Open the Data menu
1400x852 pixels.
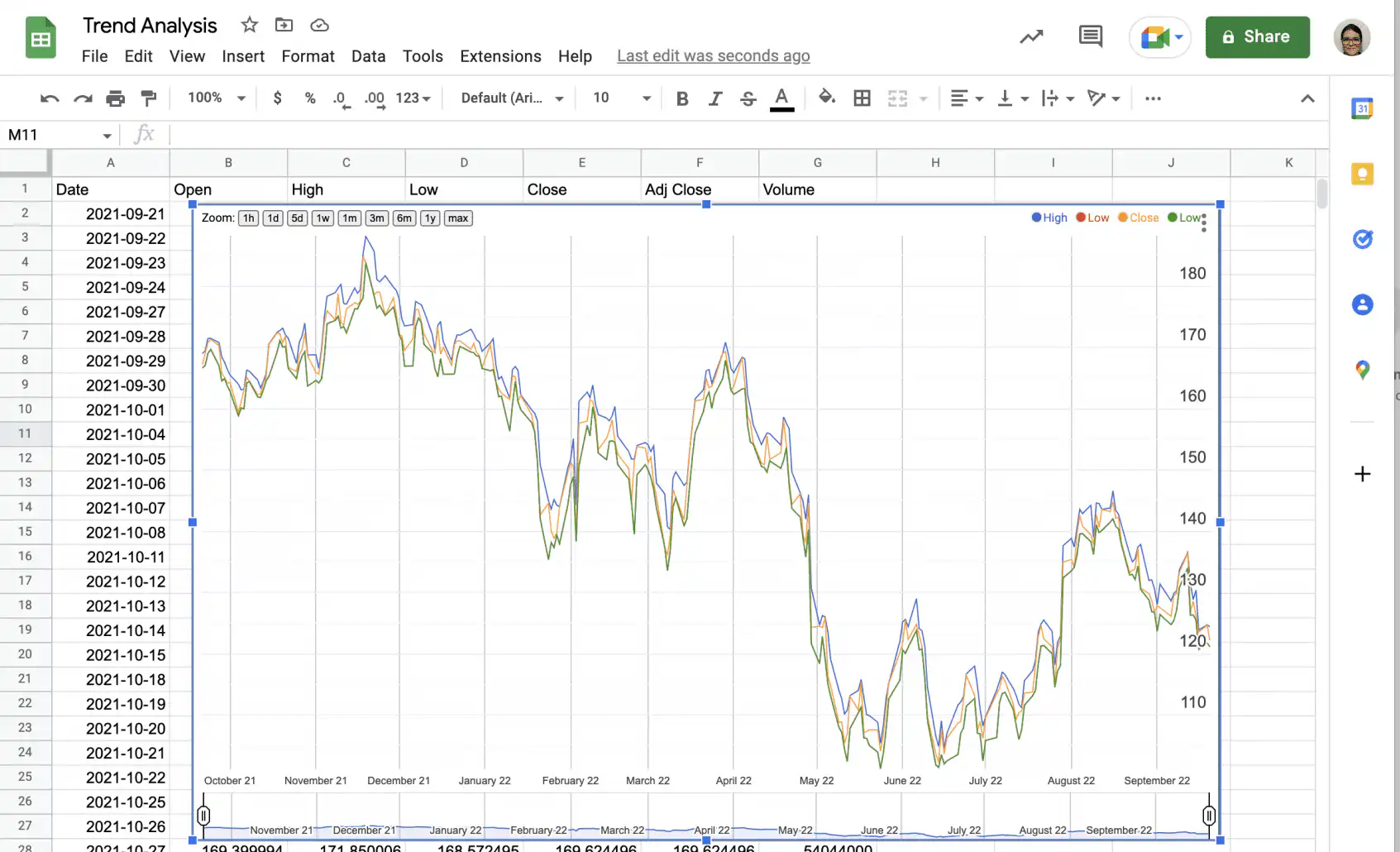point(368,56)
